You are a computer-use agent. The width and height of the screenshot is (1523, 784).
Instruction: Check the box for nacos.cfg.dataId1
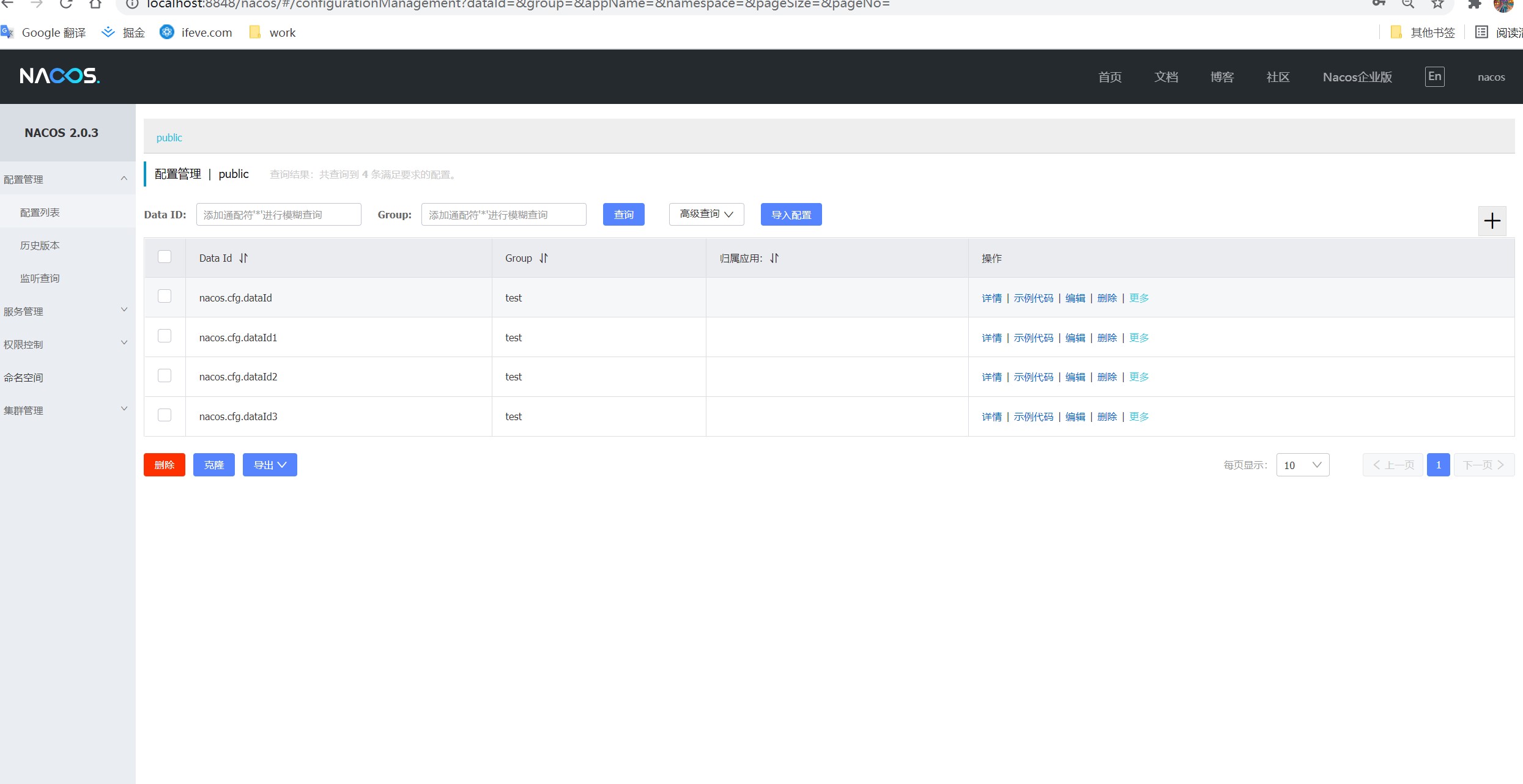[x=165, y=336]
